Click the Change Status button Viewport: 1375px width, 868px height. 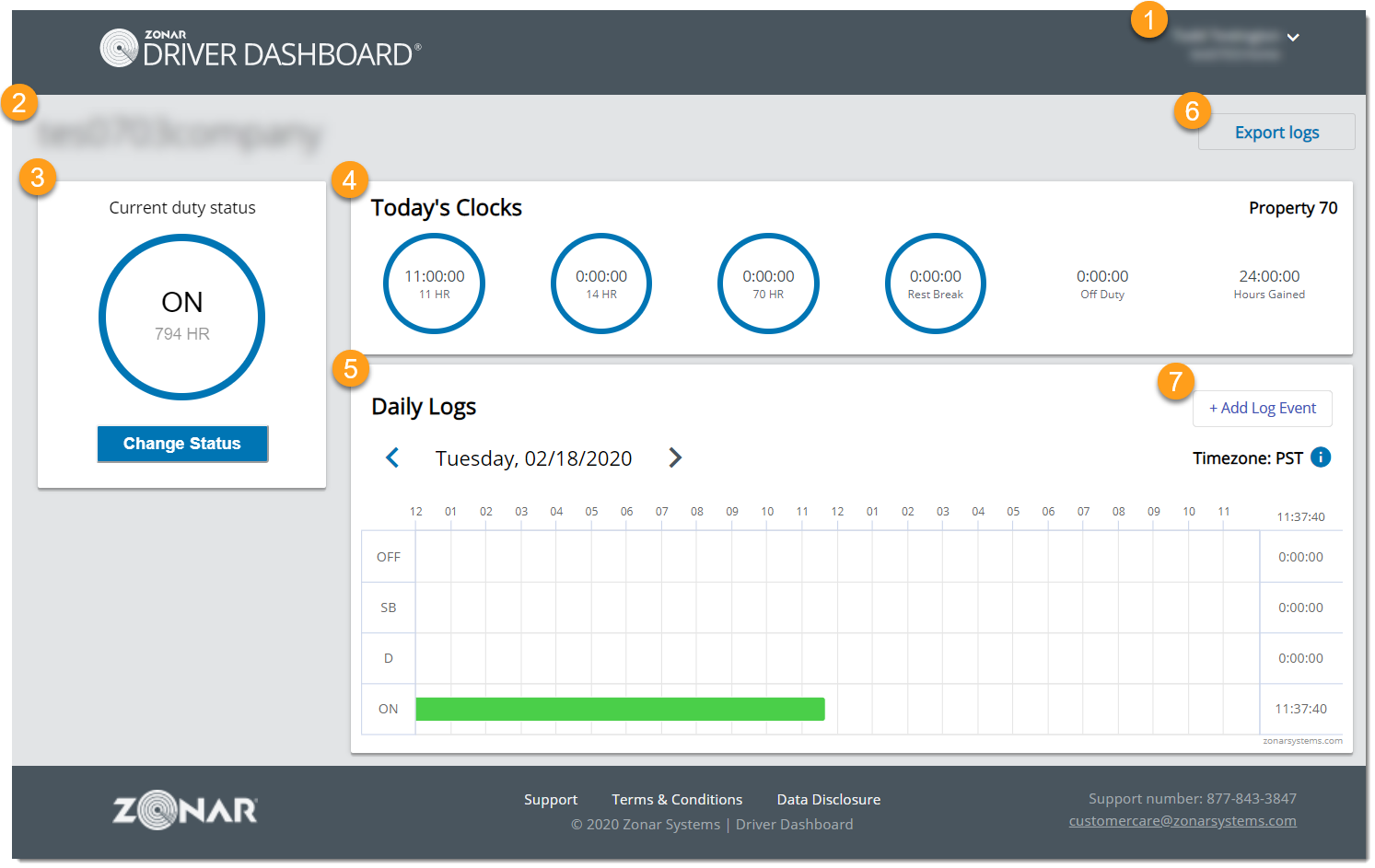point(181,444)
